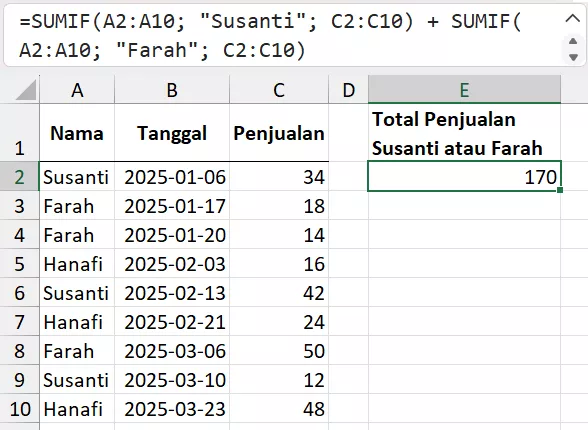Select sales value 12

coord(279,379)
